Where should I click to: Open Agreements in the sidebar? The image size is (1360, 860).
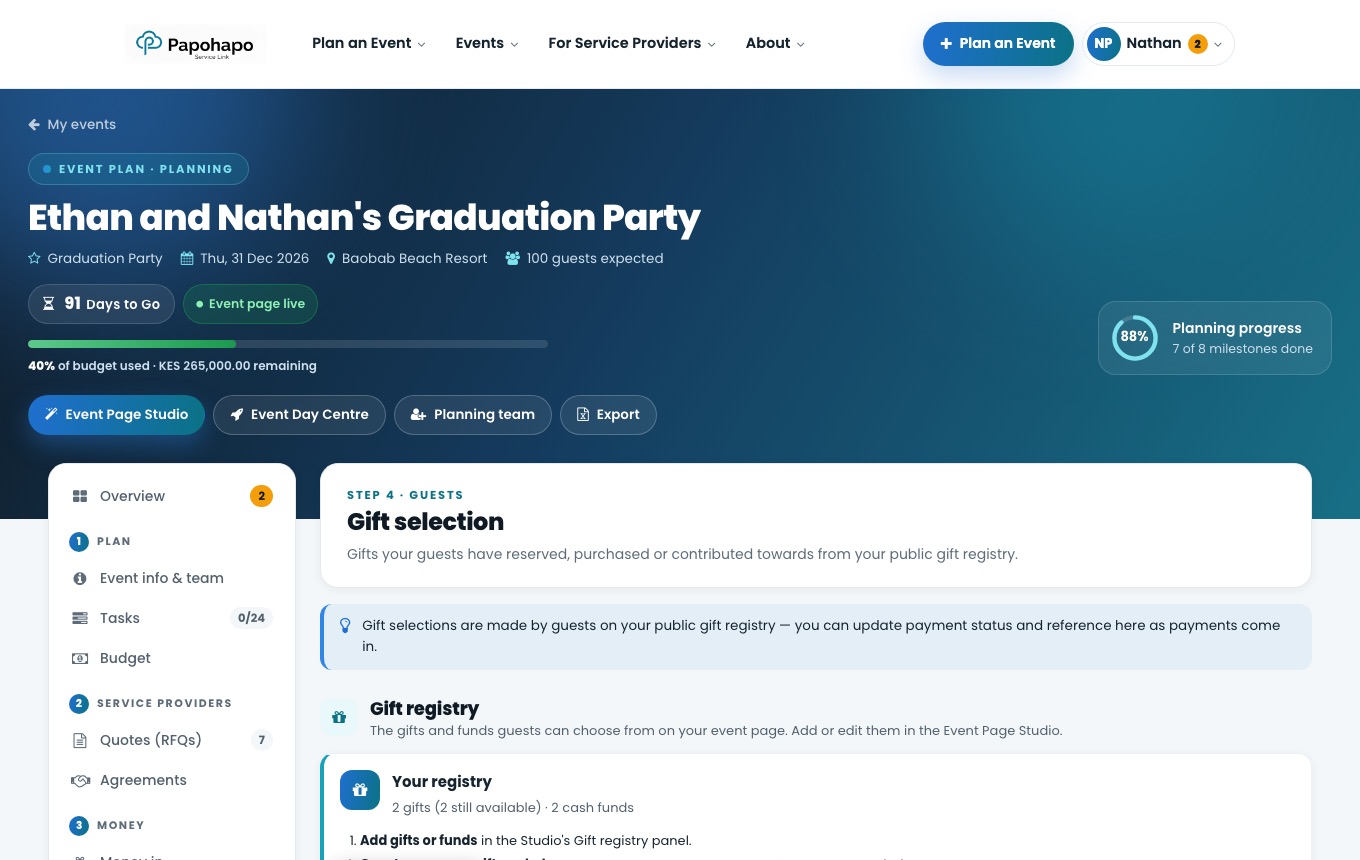click(172, 780)
